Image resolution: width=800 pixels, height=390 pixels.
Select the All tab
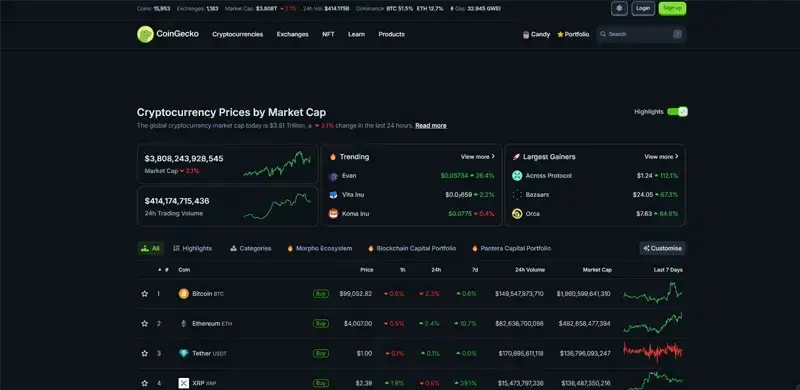coord(151,249)
